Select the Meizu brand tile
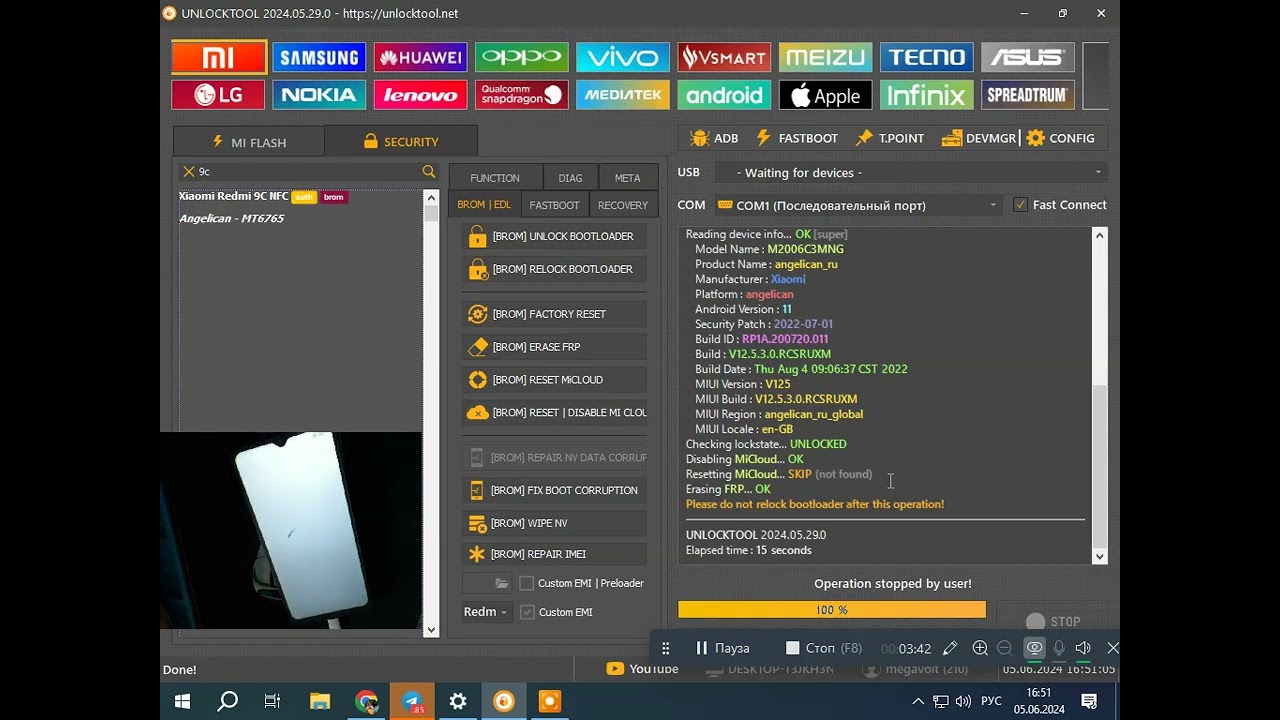This screenshot has width=1280, height=720. (825, 57)
